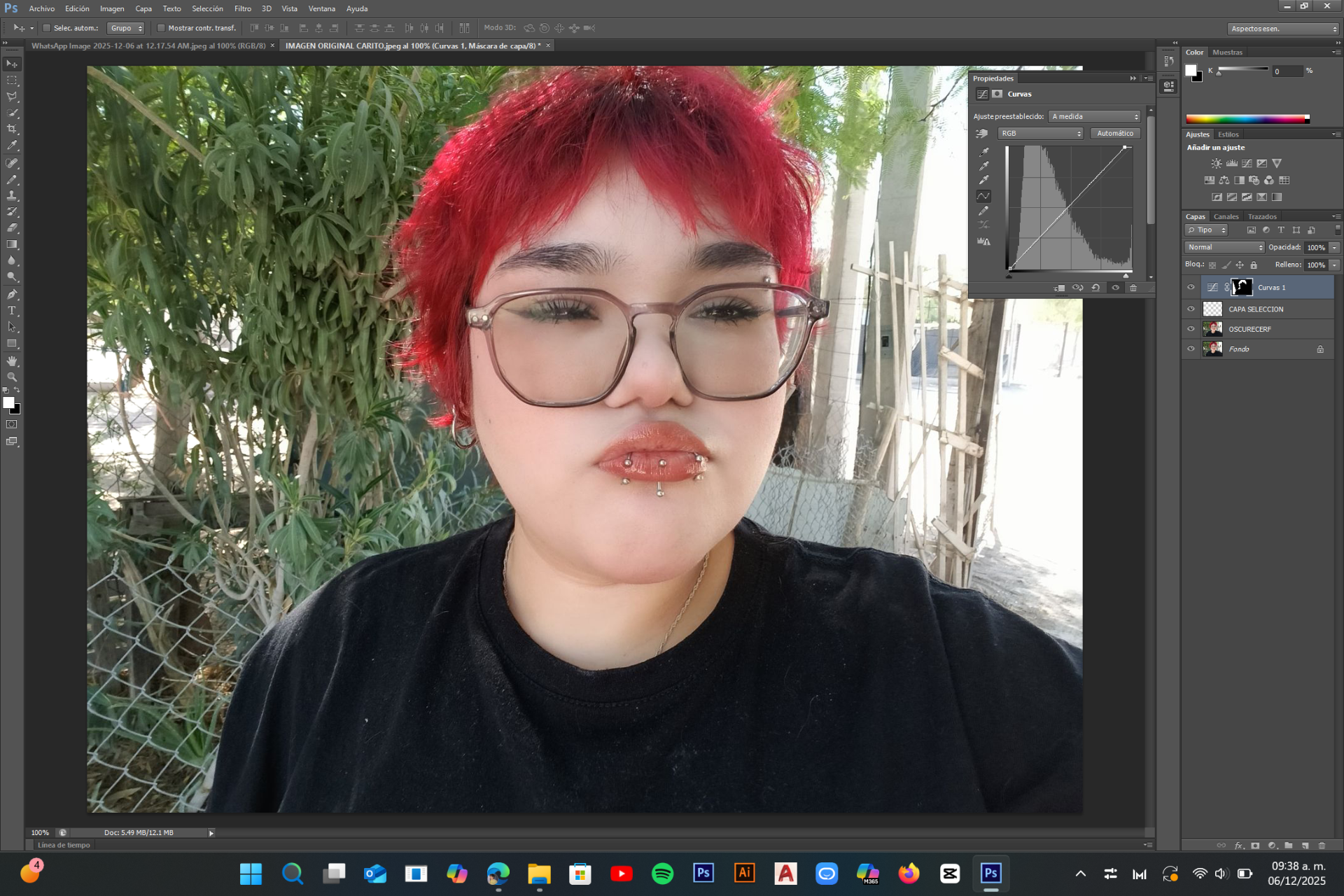
Task: Select the Hand tool
Action: click(x=12, y=360)
